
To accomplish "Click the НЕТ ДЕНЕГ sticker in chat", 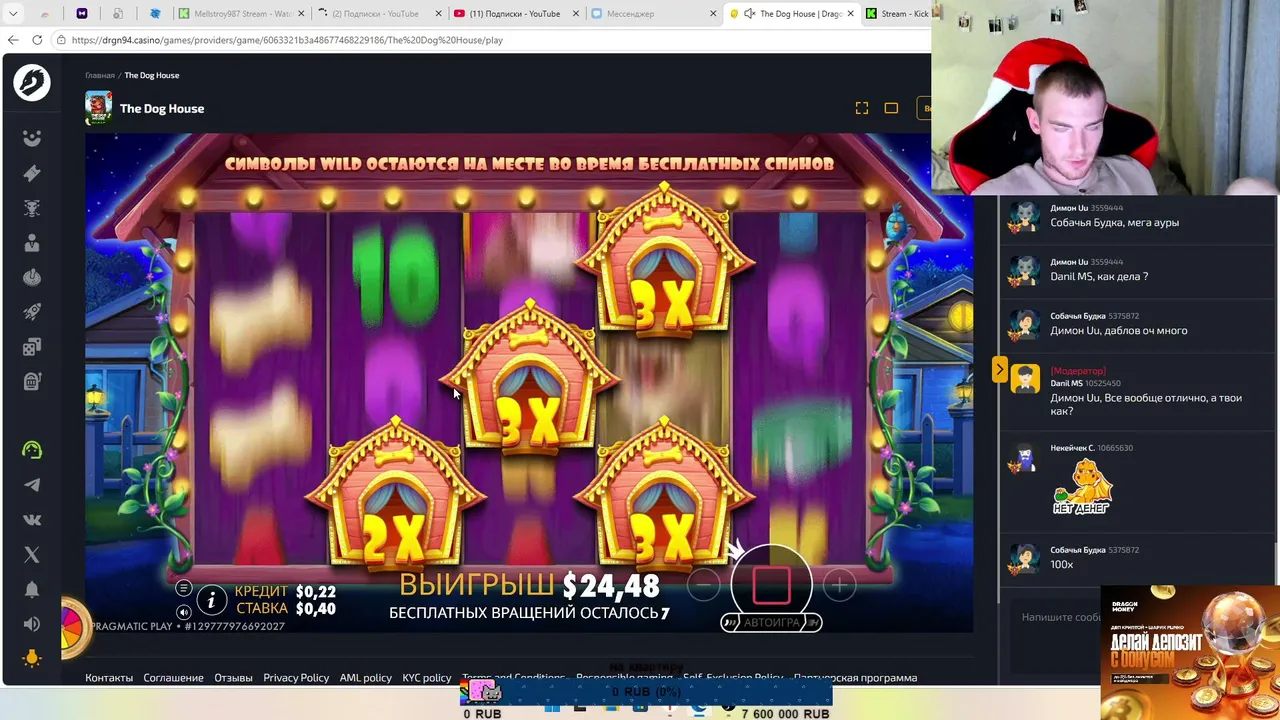I will (1081, 488).
